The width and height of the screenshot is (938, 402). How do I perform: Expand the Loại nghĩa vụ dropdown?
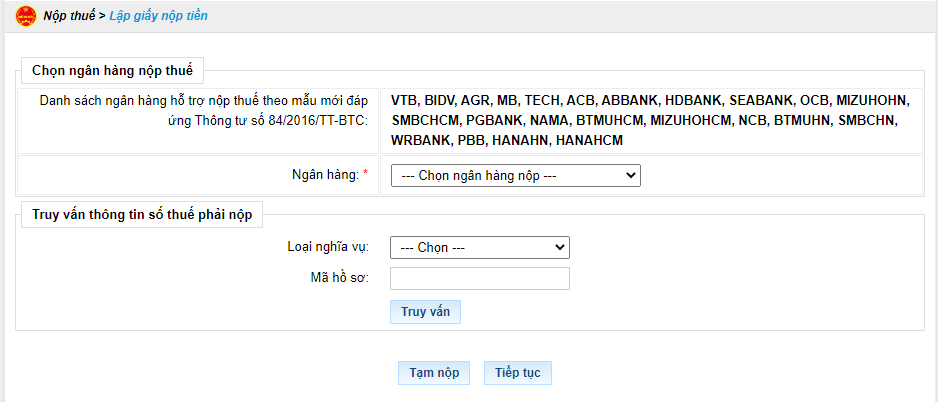480,247
